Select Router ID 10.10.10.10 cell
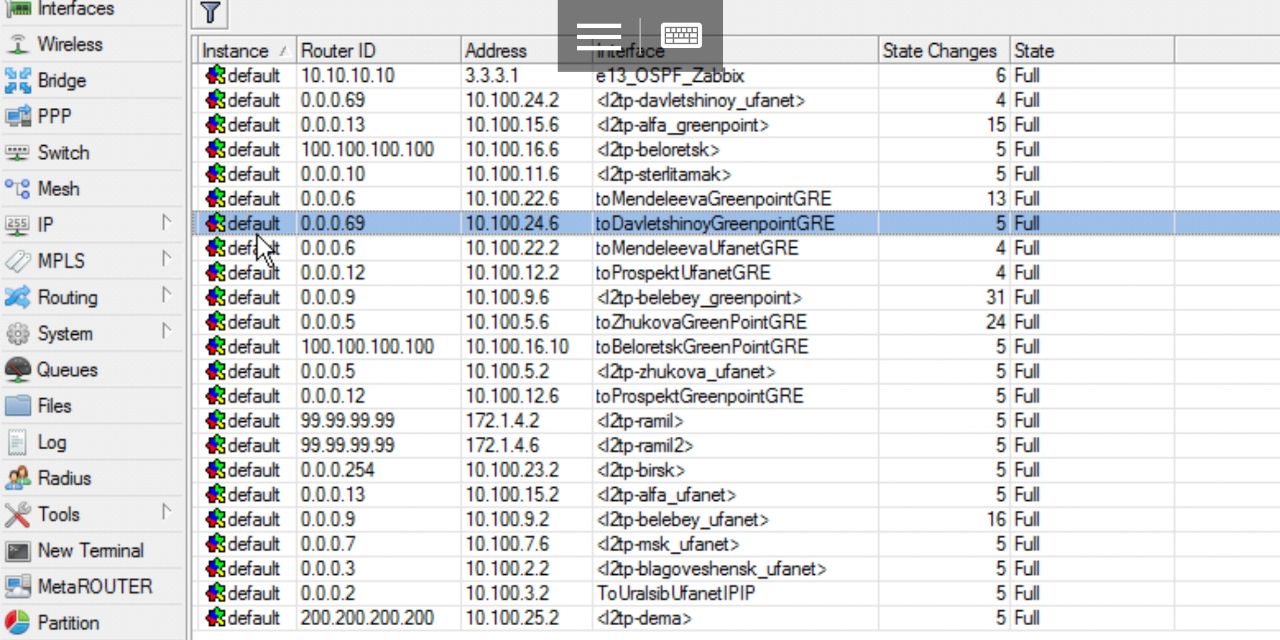 coord(379,76)
